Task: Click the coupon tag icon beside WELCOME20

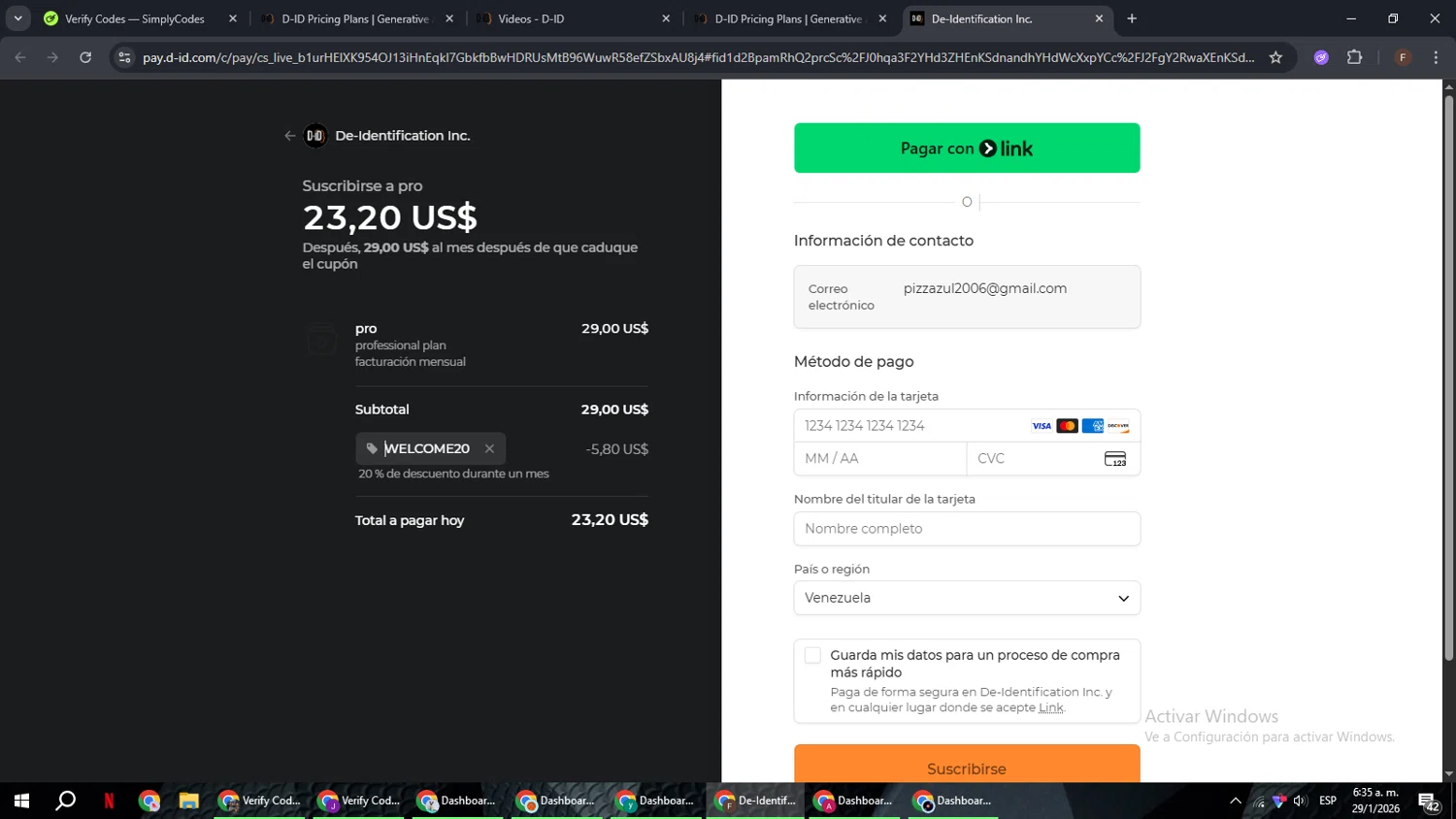Action: point(372,448)
